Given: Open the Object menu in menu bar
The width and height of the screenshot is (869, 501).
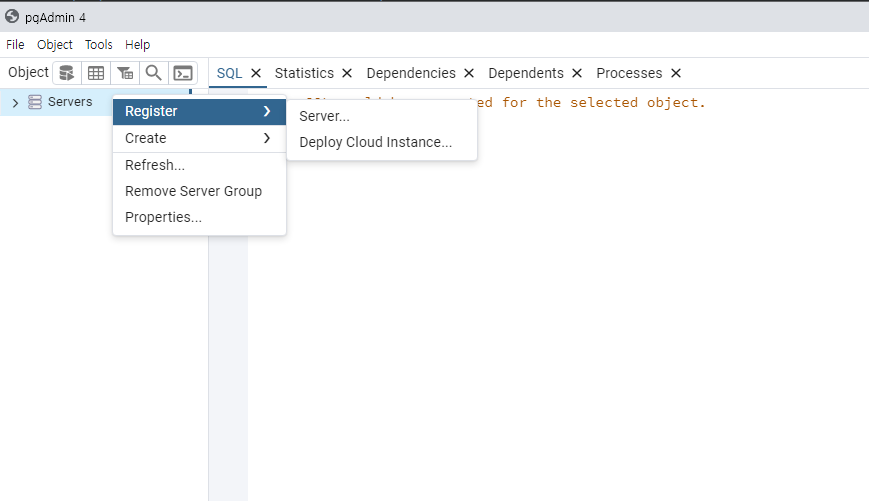Looking at the screenshot, I should coord(55,44).
